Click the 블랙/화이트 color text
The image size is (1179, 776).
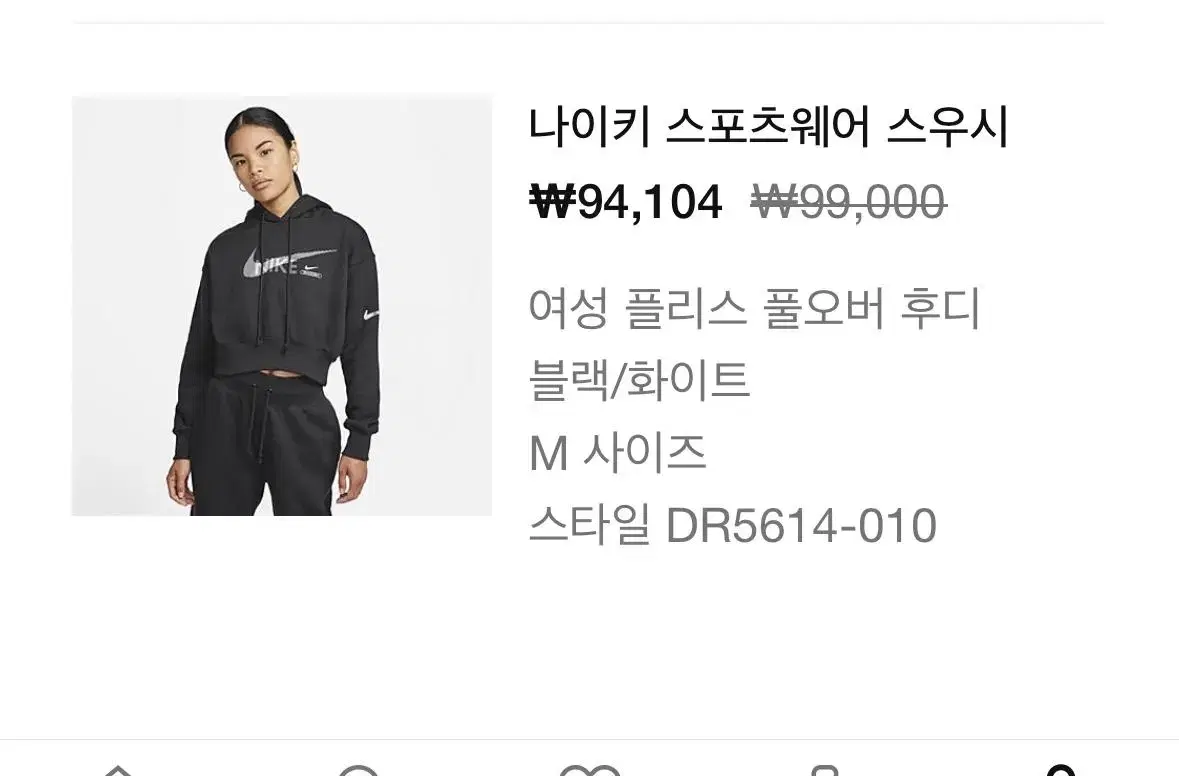[639, 380]
